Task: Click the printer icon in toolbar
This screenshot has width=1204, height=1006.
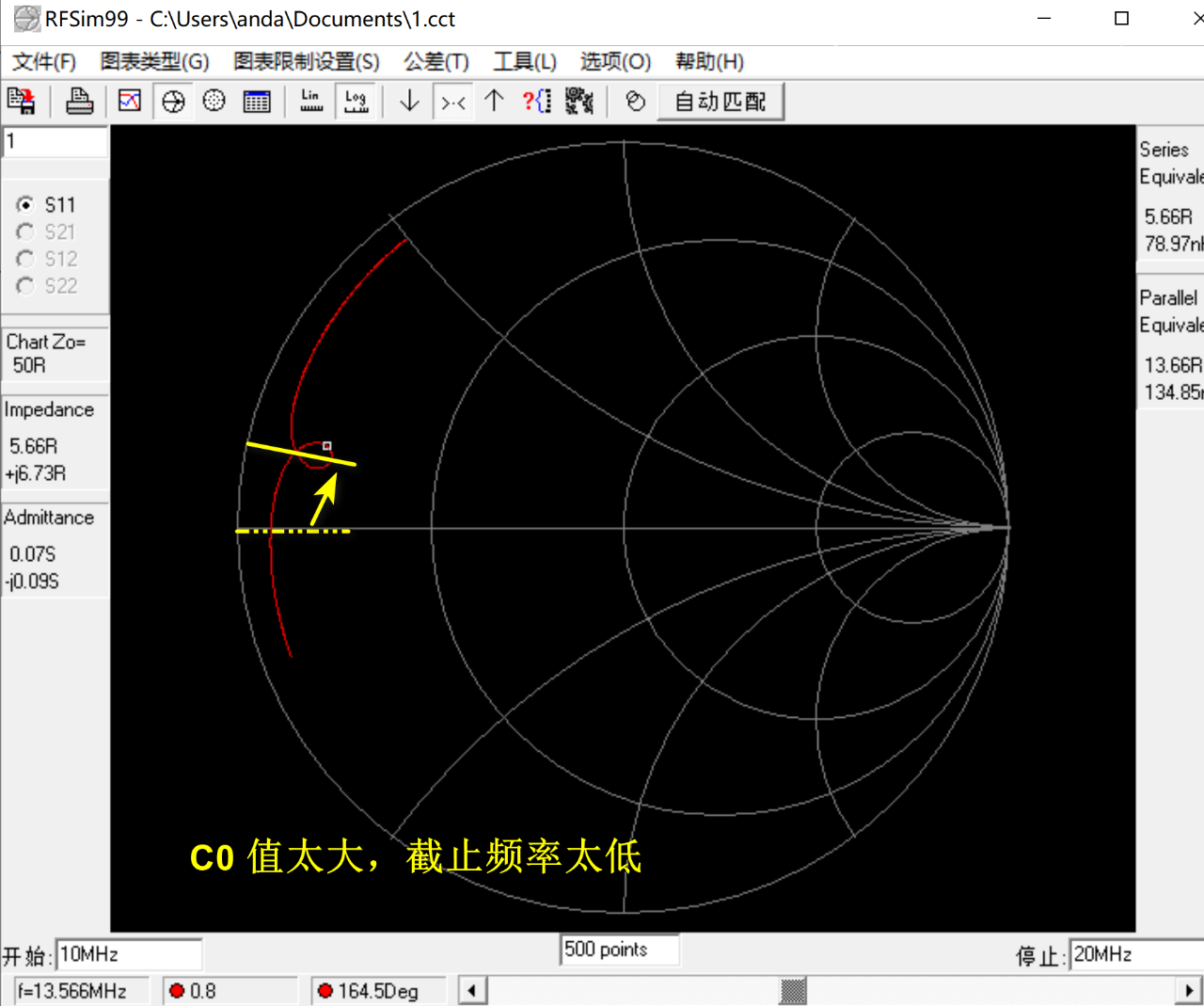Action: pos(79,101)
